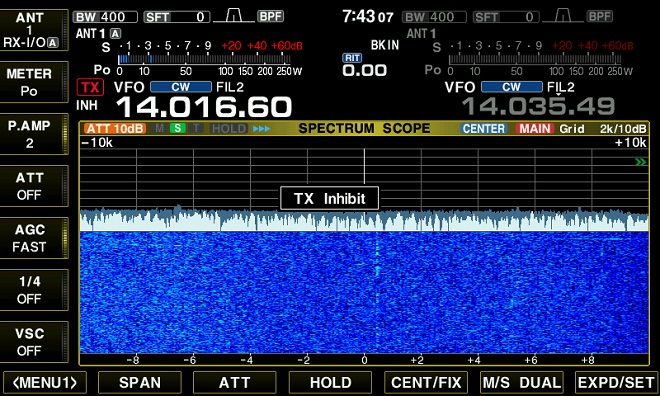Select the green S scope marker icon
Image resolution: width=660 pixels, height=396 pixels.
178,128
